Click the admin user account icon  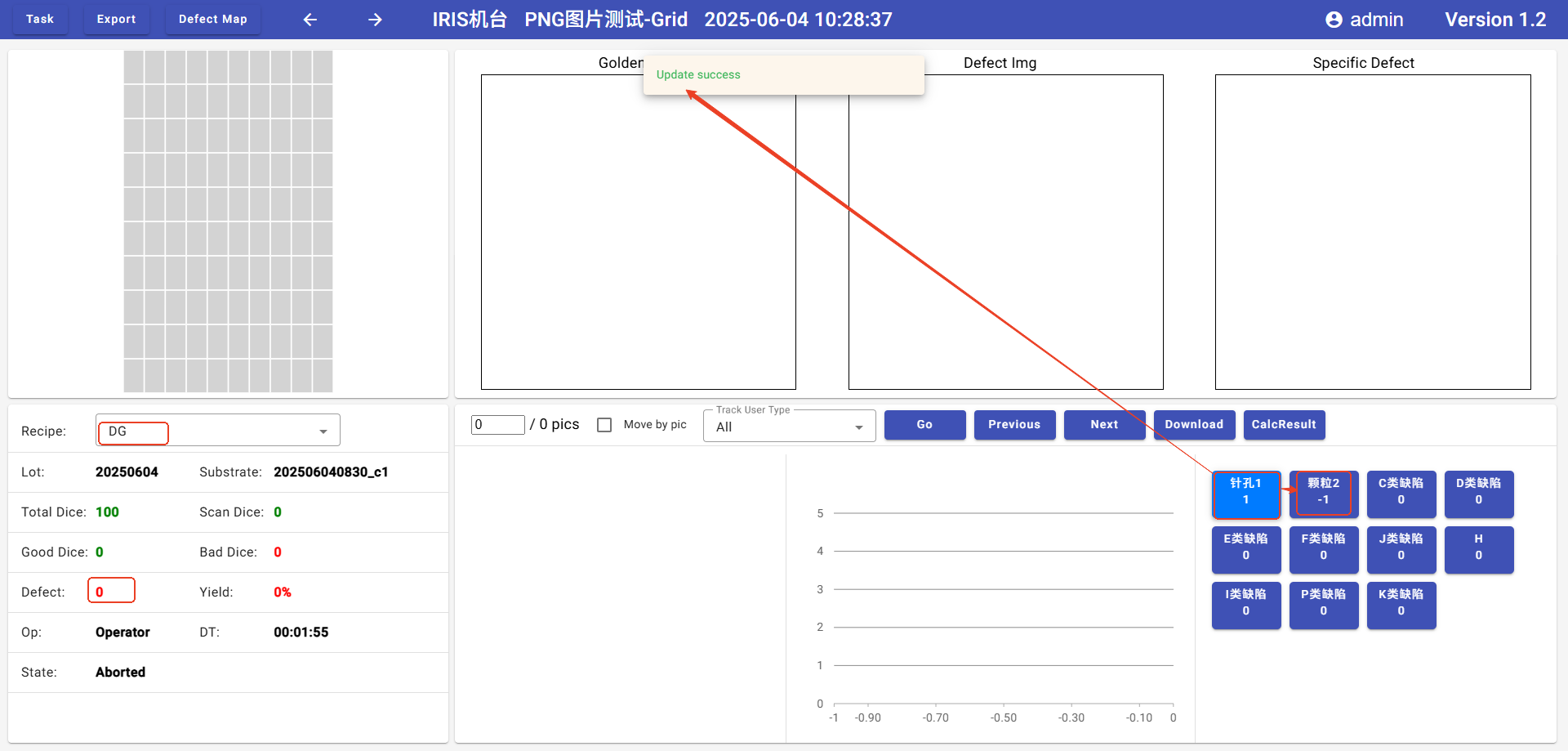(x=1334, y=20)
